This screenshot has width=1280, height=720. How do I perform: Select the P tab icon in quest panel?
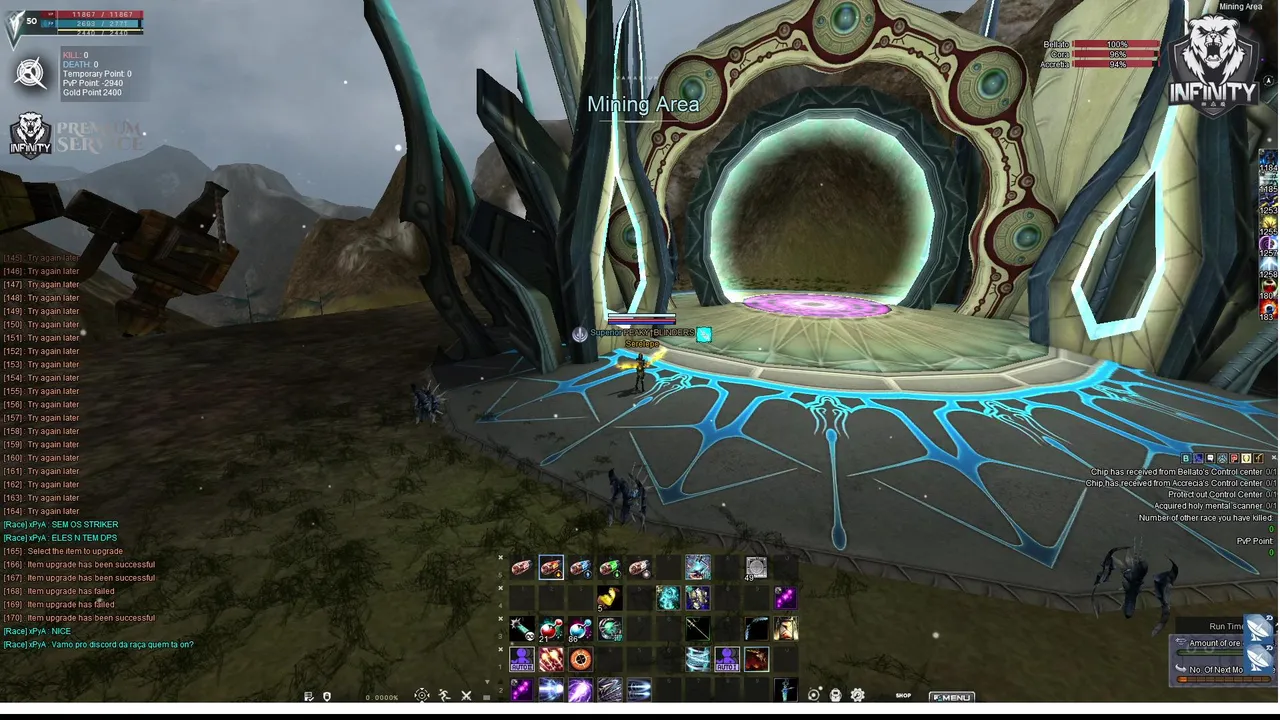(x=1234, y=458)
